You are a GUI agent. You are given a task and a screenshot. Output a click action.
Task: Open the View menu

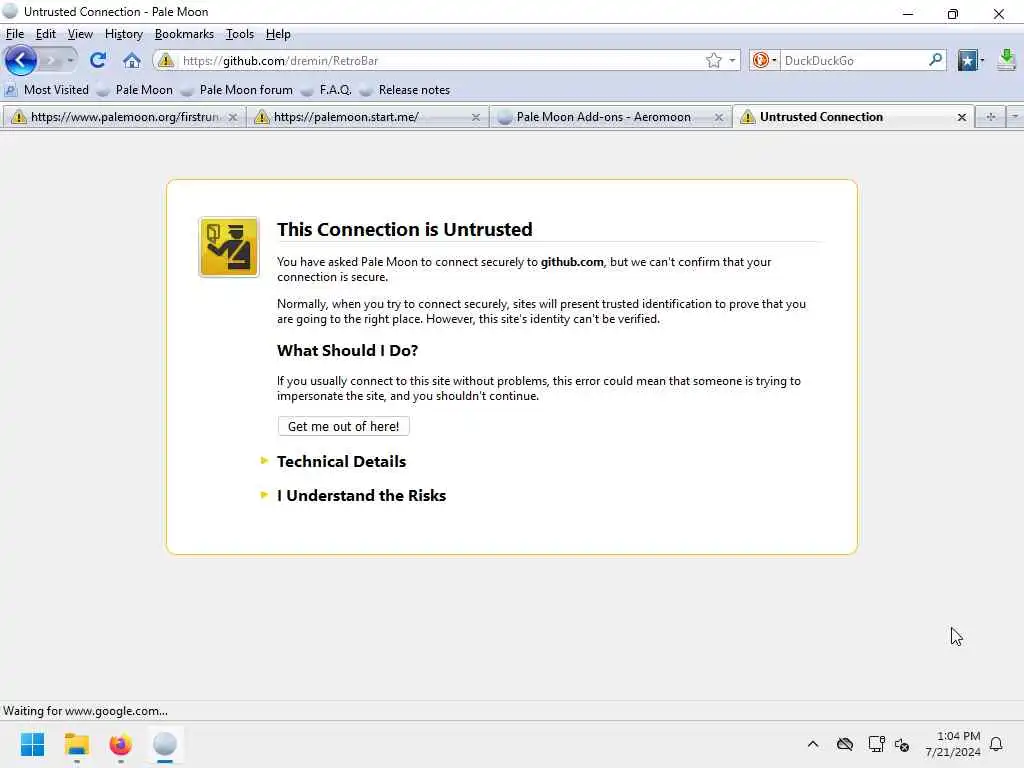[80, 34]
